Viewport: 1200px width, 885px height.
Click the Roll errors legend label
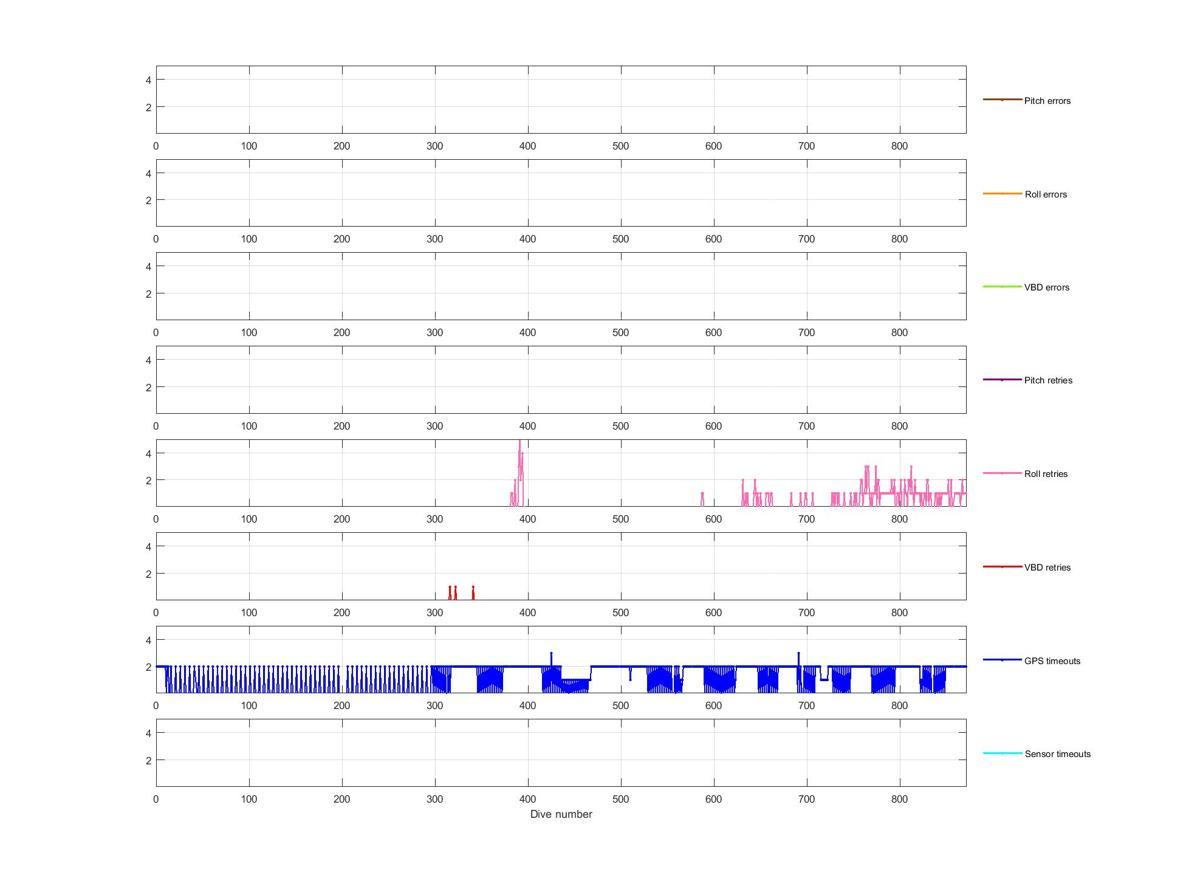[x=1045, y=194]
